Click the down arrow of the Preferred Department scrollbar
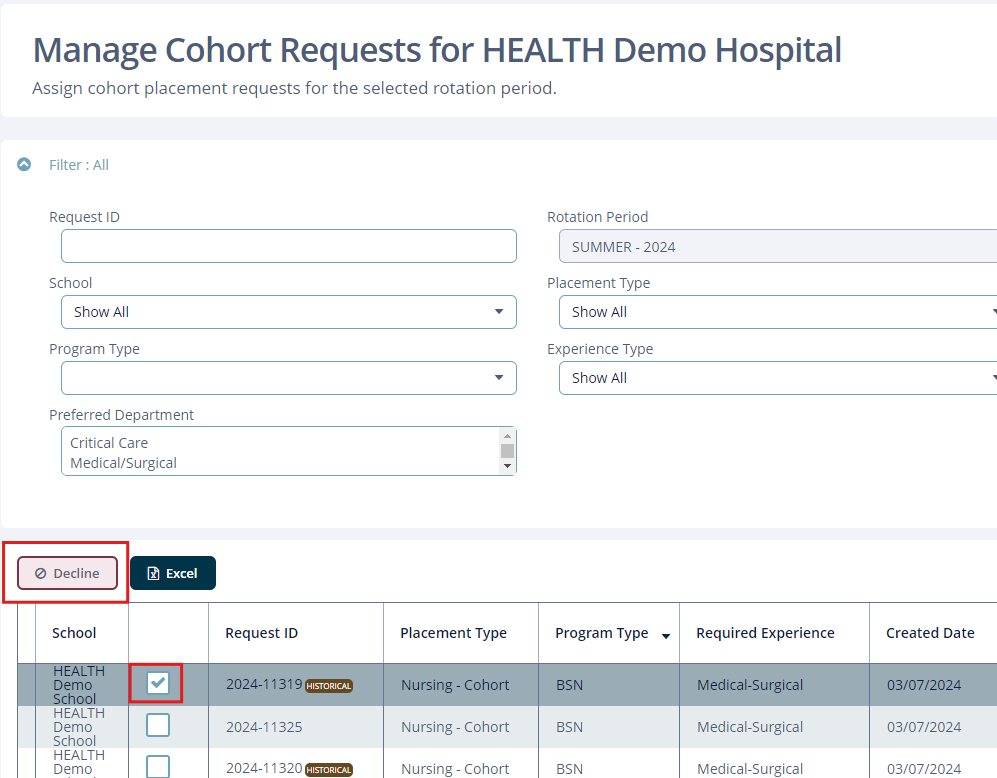 (509, 465)
